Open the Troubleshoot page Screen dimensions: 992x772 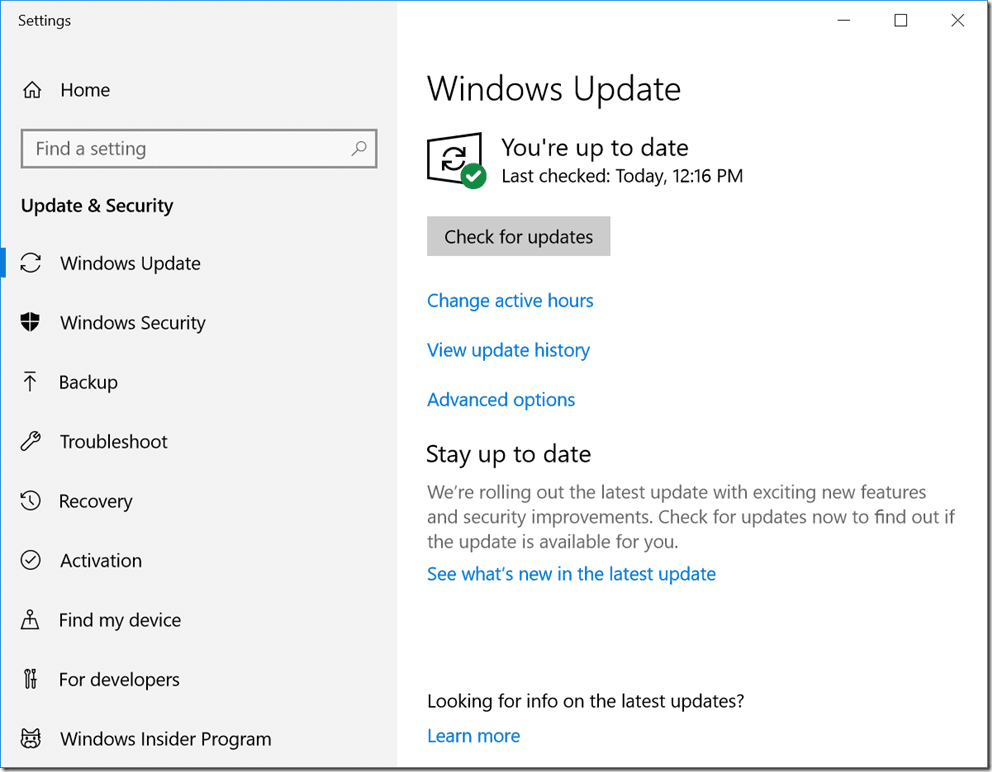[x=114, y=442]
